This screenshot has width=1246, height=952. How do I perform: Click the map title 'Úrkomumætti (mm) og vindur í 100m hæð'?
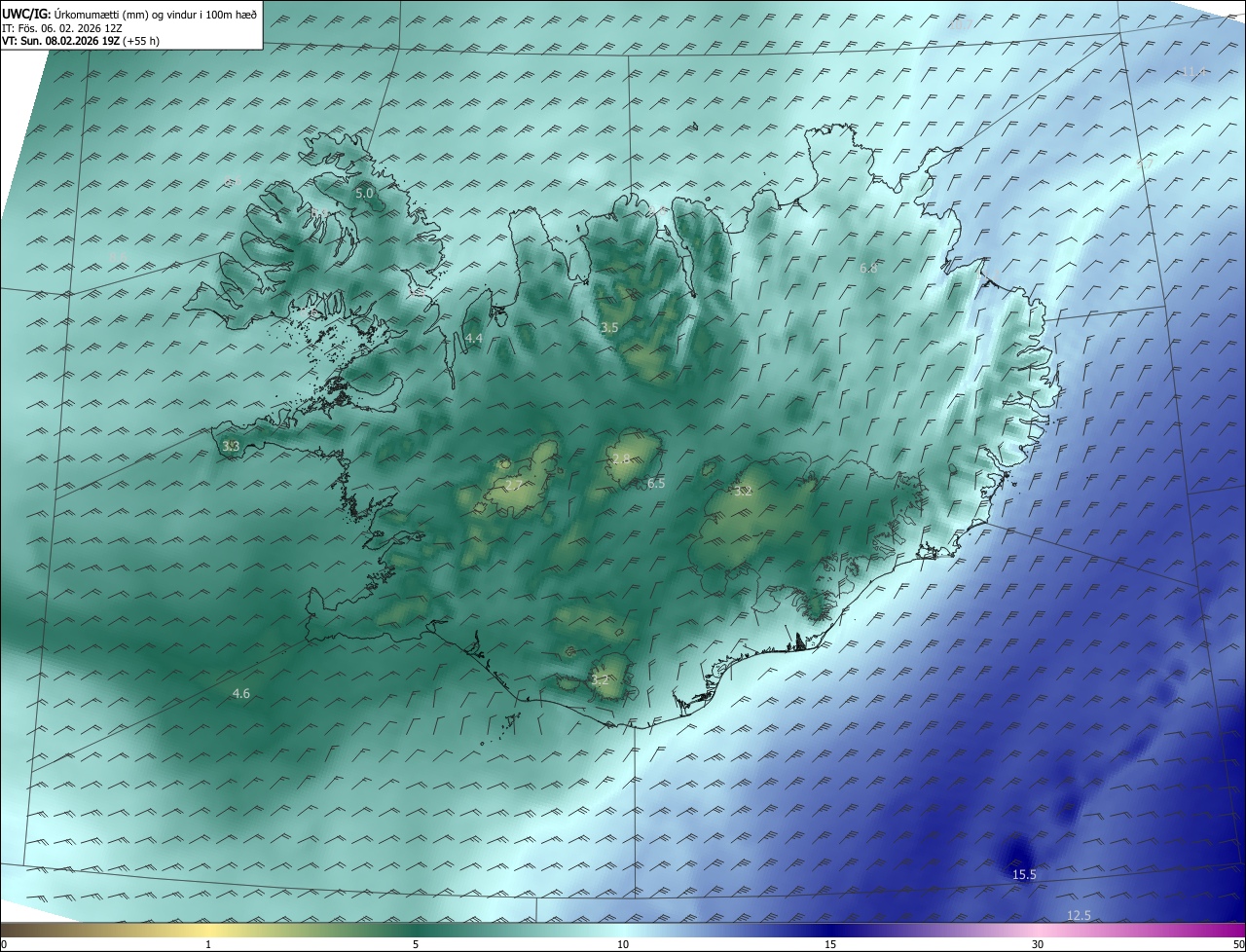pyautogui.click(x=155, y=14)
